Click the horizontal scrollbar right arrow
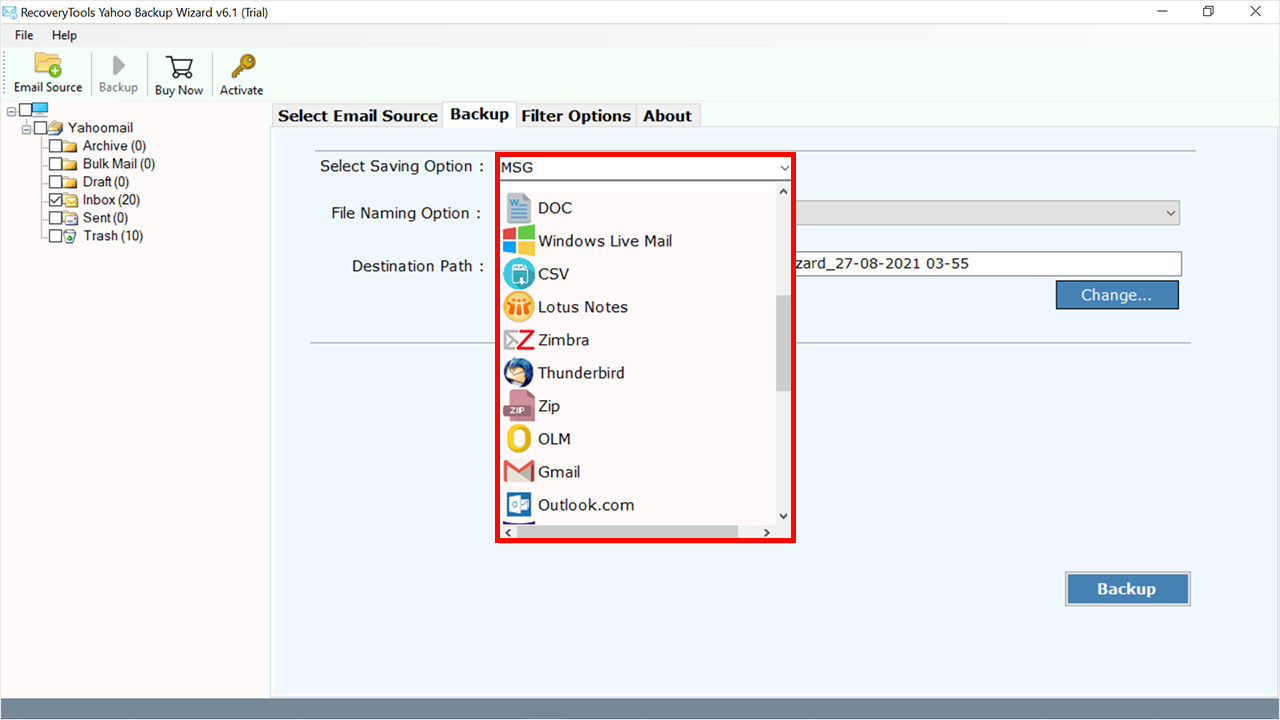 (767, 533)
